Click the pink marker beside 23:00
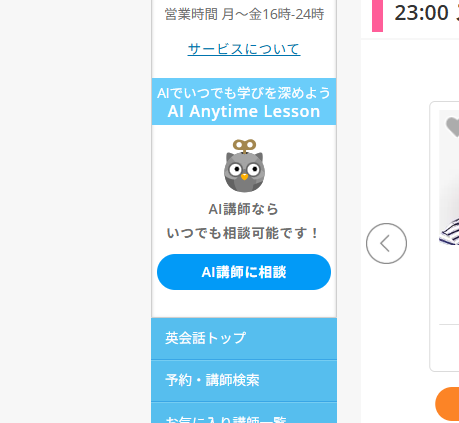Image resolution: width=459 pixels, height=423 pixels. (377, 16)
